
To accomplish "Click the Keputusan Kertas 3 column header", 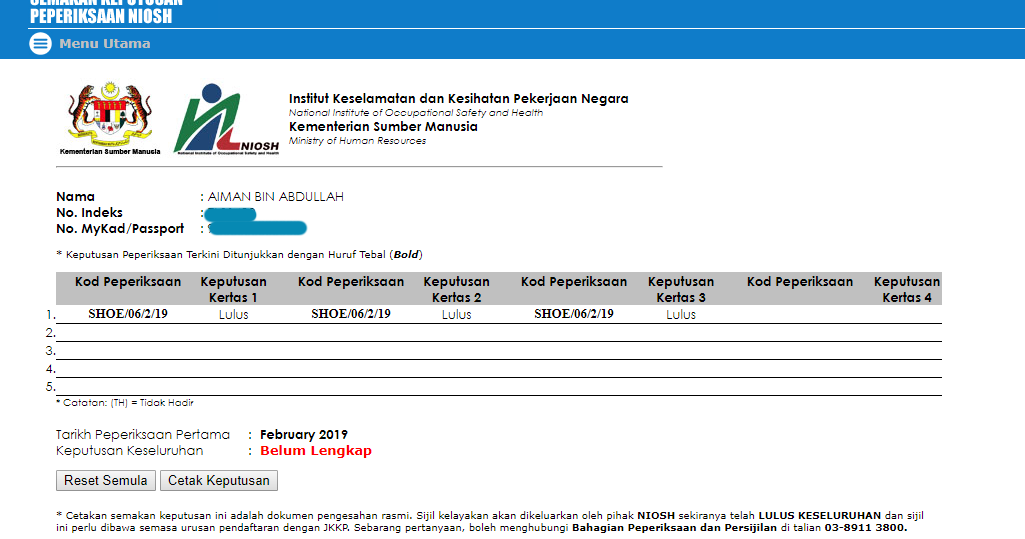I will click(x=681, y=289).
